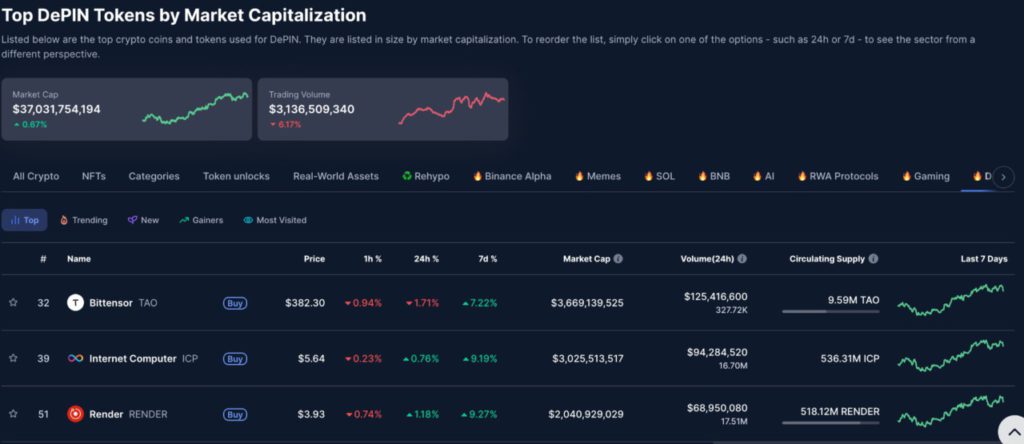Sort the list by 7d % column
Screen dimensions: 1024x444
pos(486,259)
